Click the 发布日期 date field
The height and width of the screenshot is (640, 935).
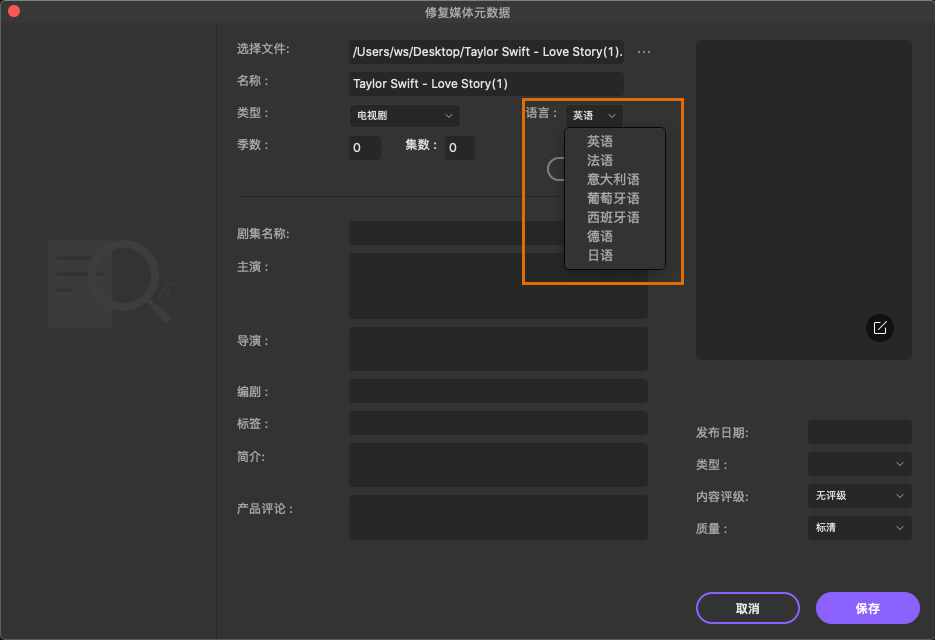pos(858,432)
